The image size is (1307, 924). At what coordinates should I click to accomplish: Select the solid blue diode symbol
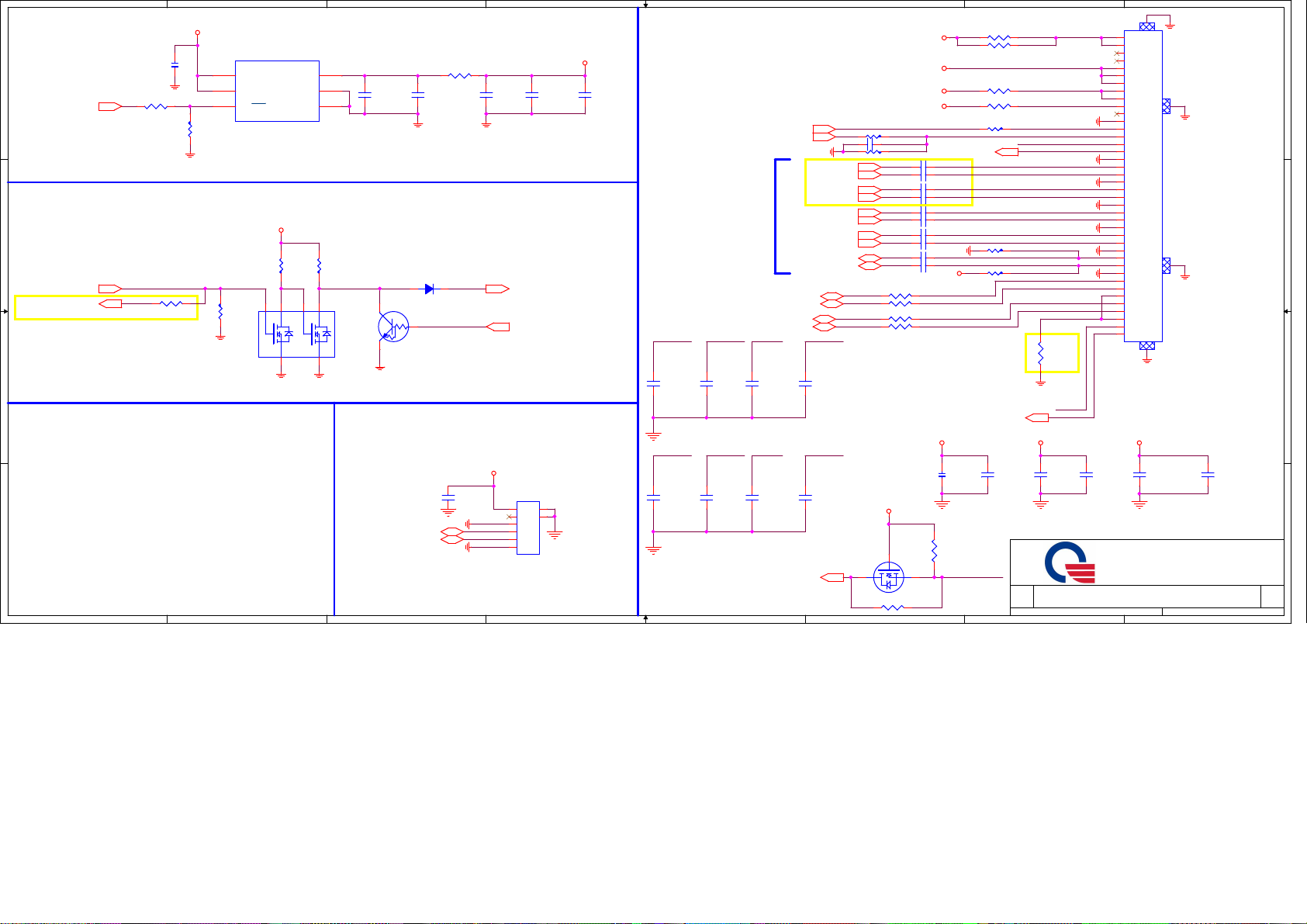coord(430,289)
